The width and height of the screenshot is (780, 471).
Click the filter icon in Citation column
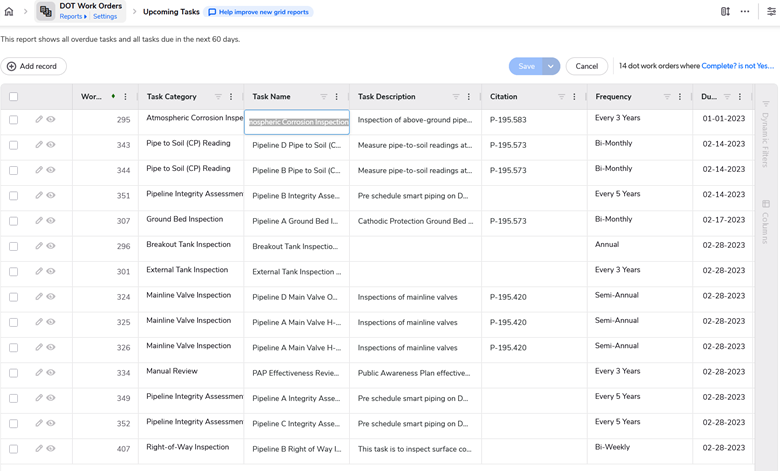tap(561, 97)
